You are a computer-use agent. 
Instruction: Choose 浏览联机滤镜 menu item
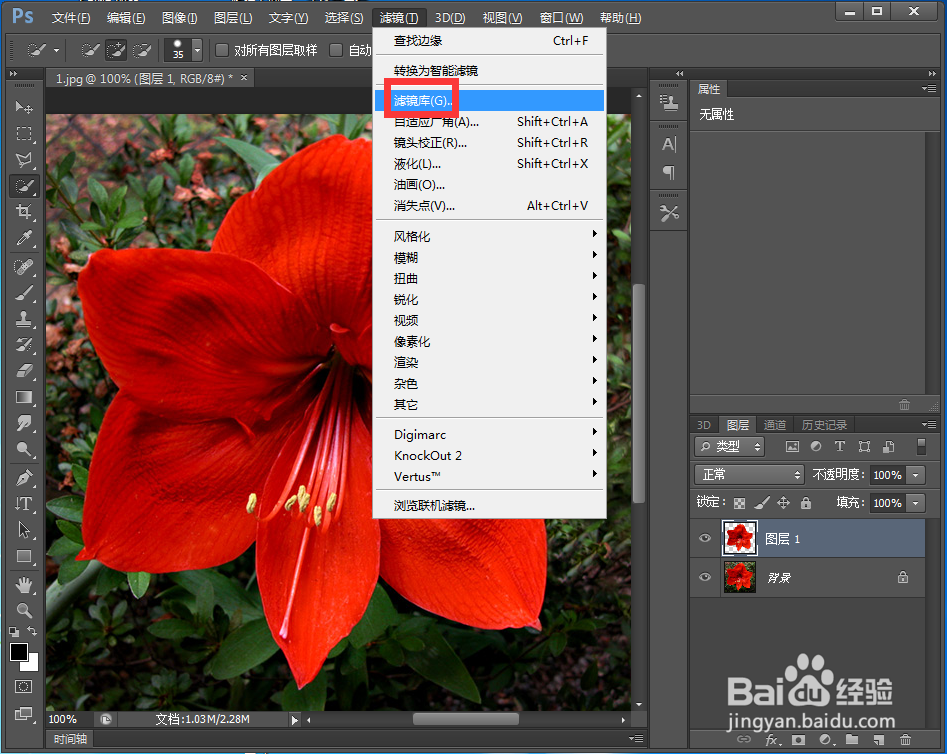click(489, 506)
